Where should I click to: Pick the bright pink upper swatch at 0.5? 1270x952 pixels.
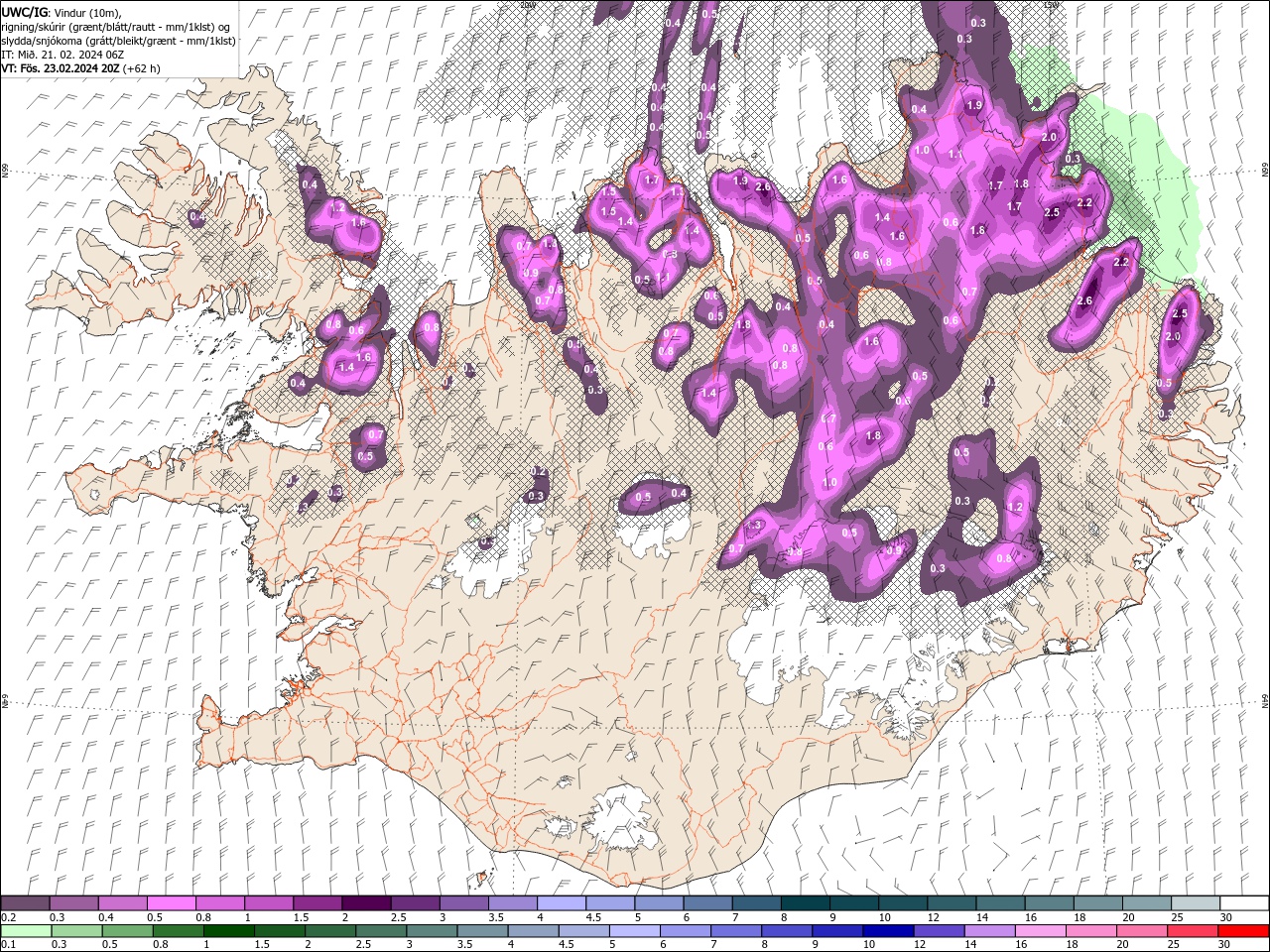[171, 903]
